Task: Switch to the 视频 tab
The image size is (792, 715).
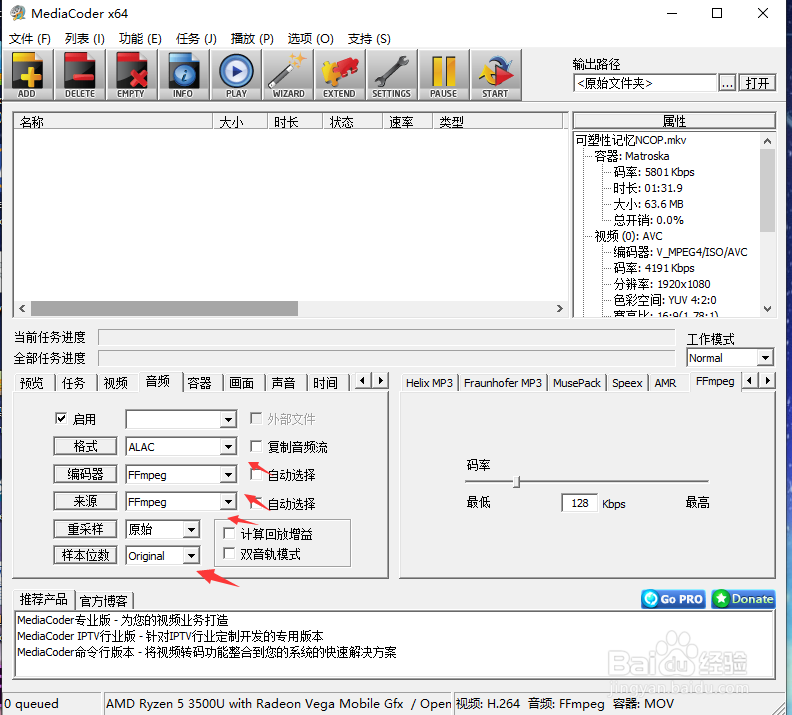Action: tap(116, 383)
